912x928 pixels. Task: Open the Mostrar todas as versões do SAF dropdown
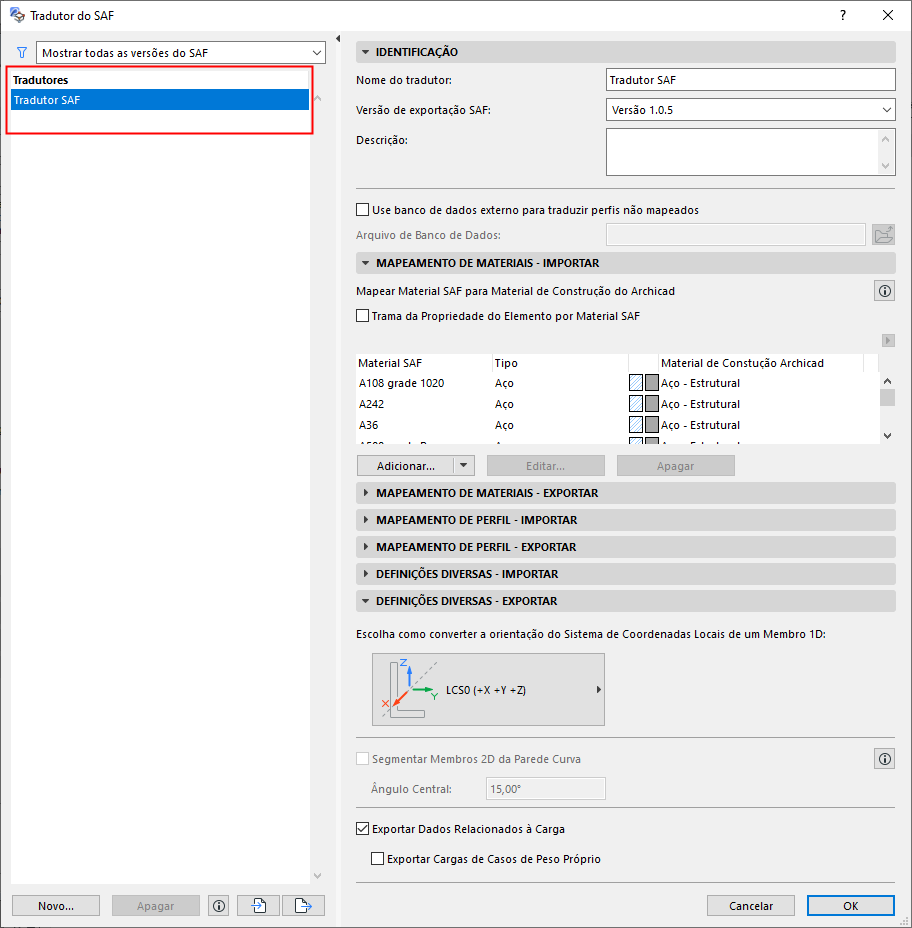click(181, 53)
